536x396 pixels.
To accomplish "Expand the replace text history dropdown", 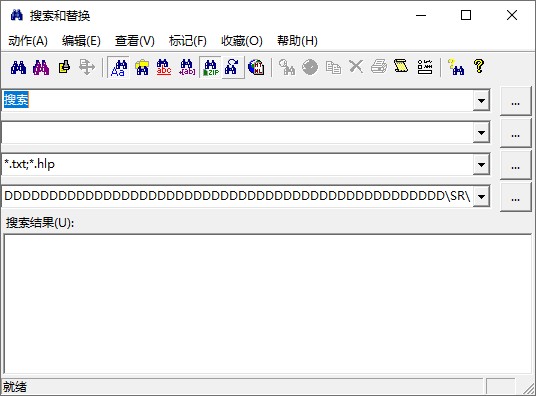I will pyautogui.click(x=481, y=132).
